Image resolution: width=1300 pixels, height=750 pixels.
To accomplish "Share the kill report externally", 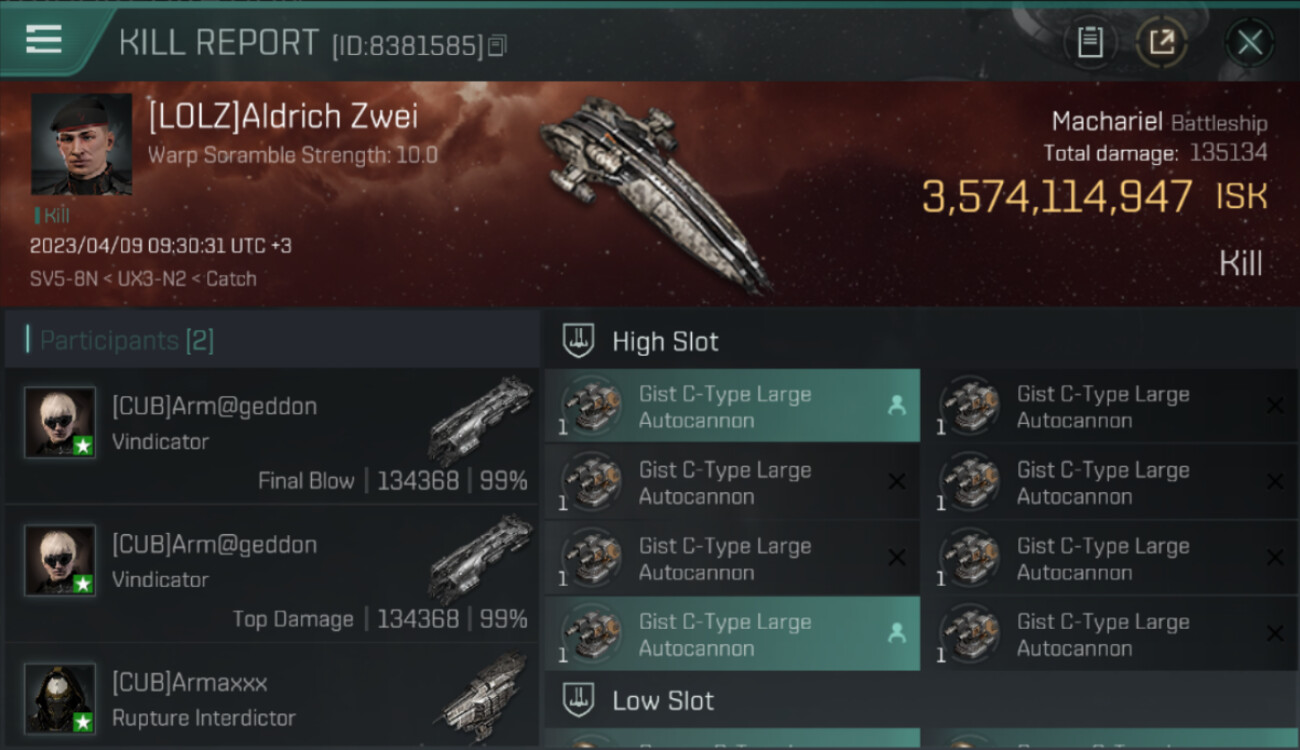I will click(x=1161, y=42).
